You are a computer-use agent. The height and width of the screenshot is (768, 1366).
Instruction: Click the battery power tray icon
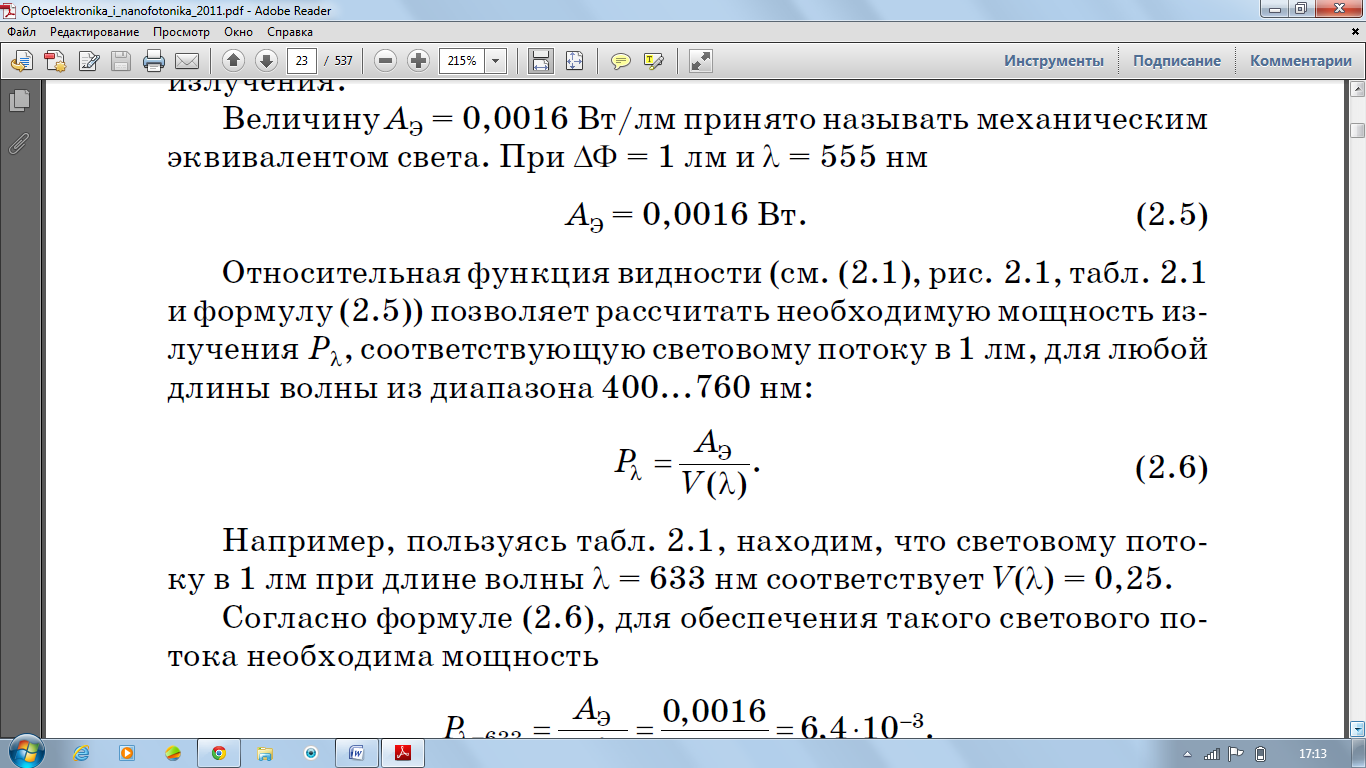click(x=1260, y=754)
